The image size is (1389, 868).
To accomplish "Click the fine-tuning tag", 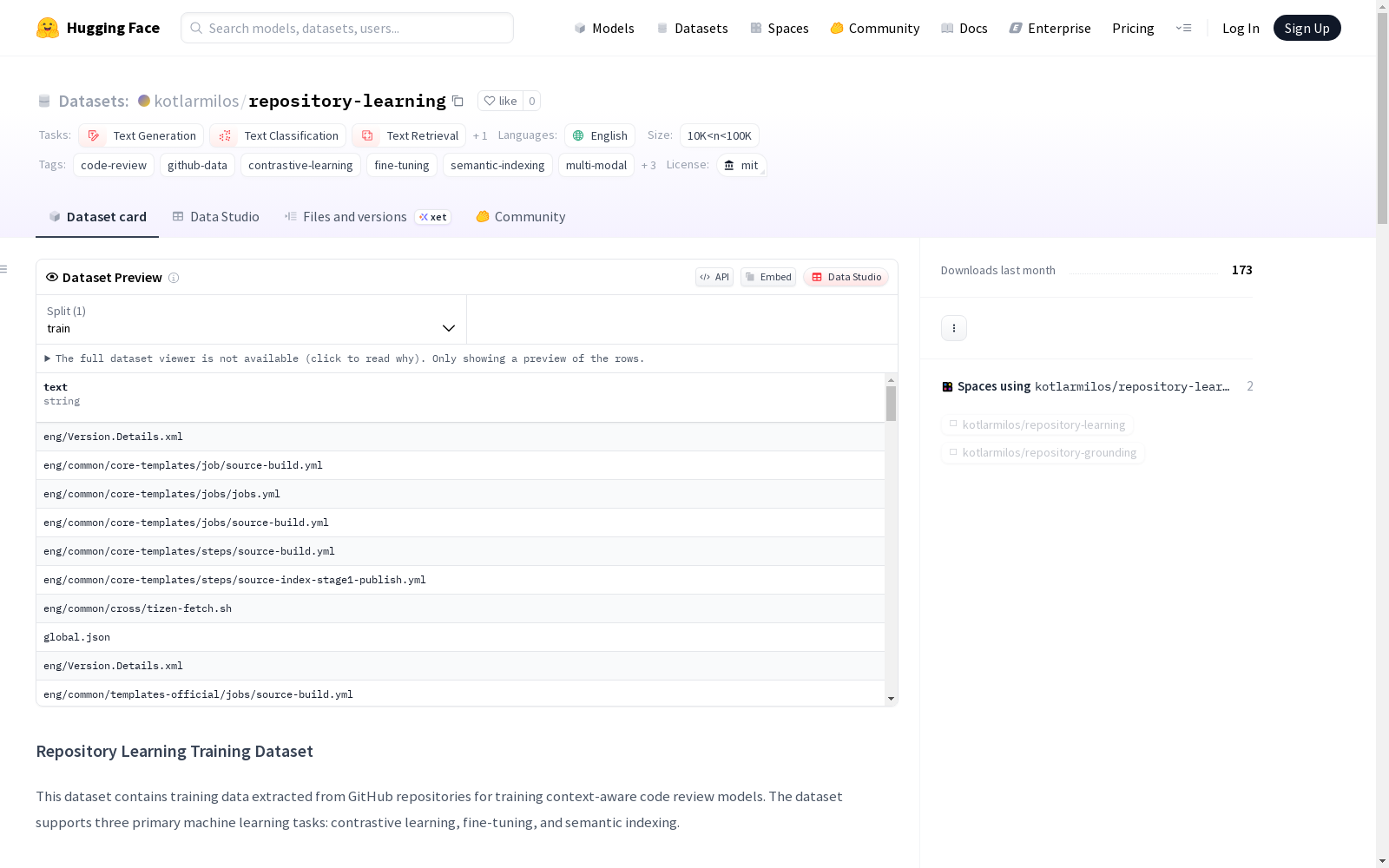I will (402, 165).
